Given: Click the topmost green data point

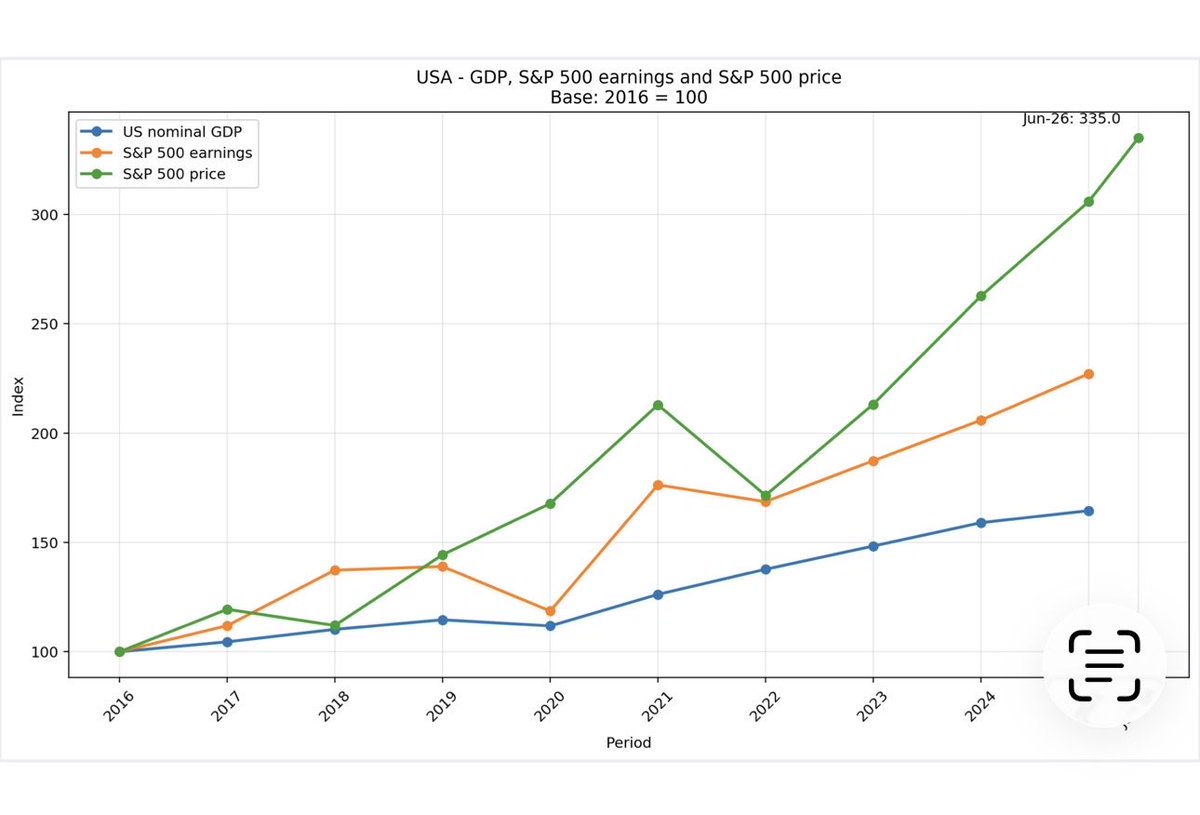Looking at the screenshot, I should point(1138,138).
